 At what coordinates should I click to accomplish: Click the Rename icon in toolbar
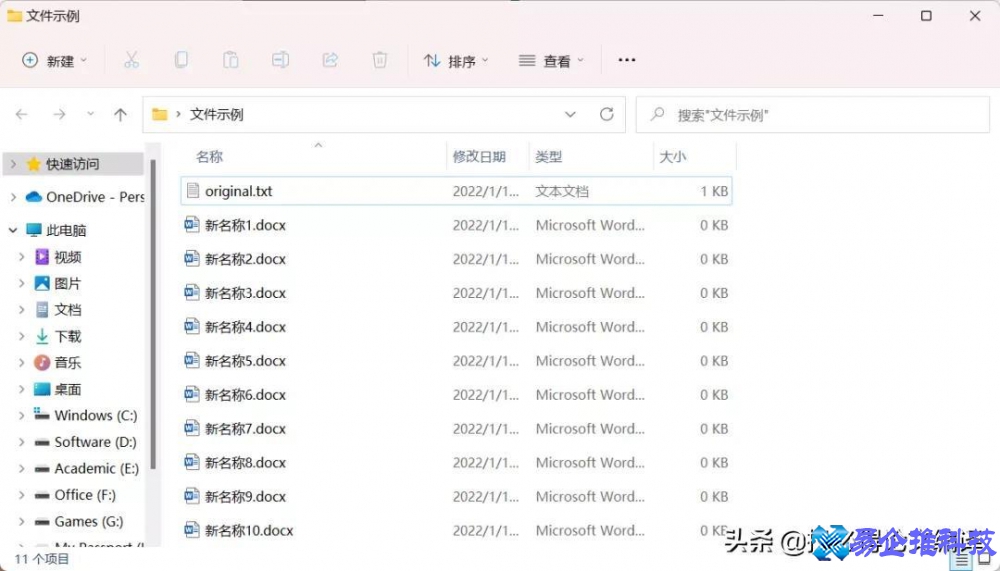coord(280,60)
